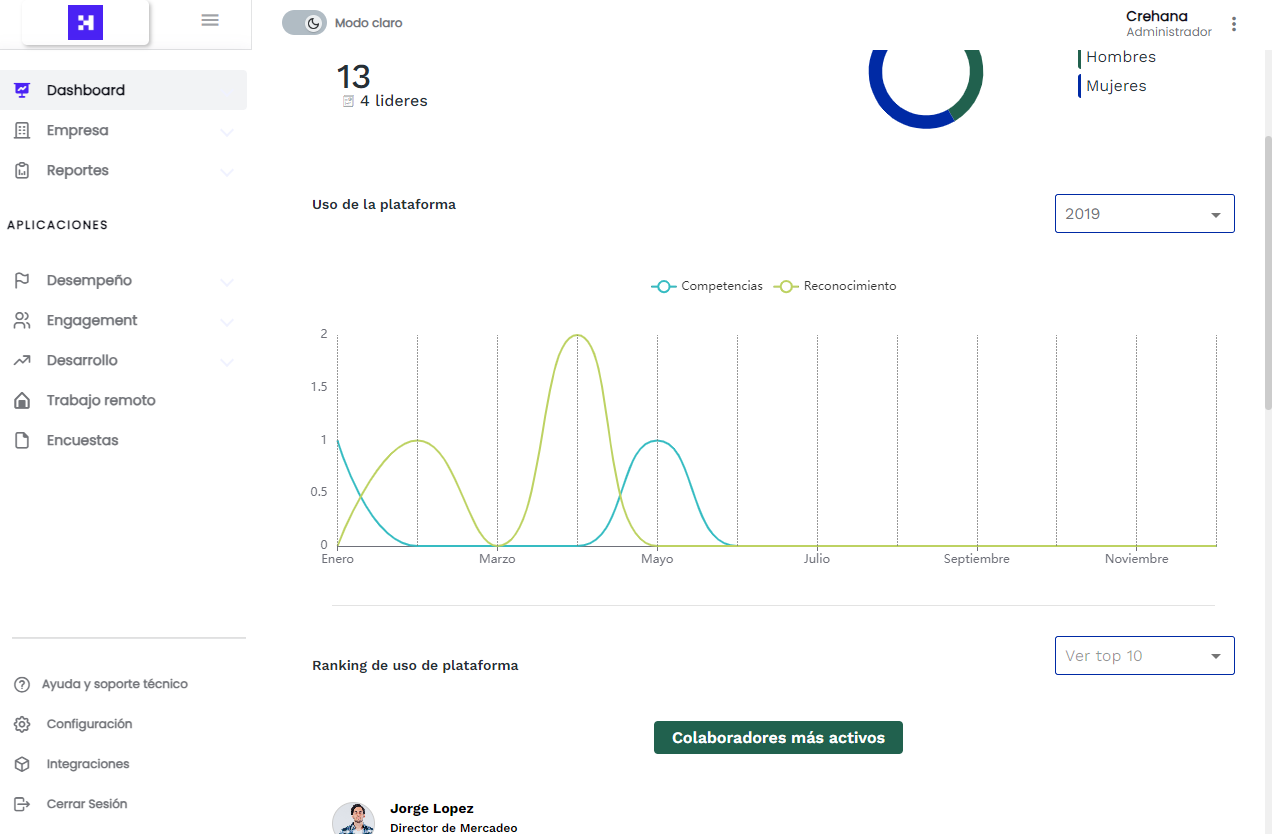The height and width of the screenshot is (839, 1272).
Task: Click Cerrar Sesión to log out
Action: tap(87, 804)
